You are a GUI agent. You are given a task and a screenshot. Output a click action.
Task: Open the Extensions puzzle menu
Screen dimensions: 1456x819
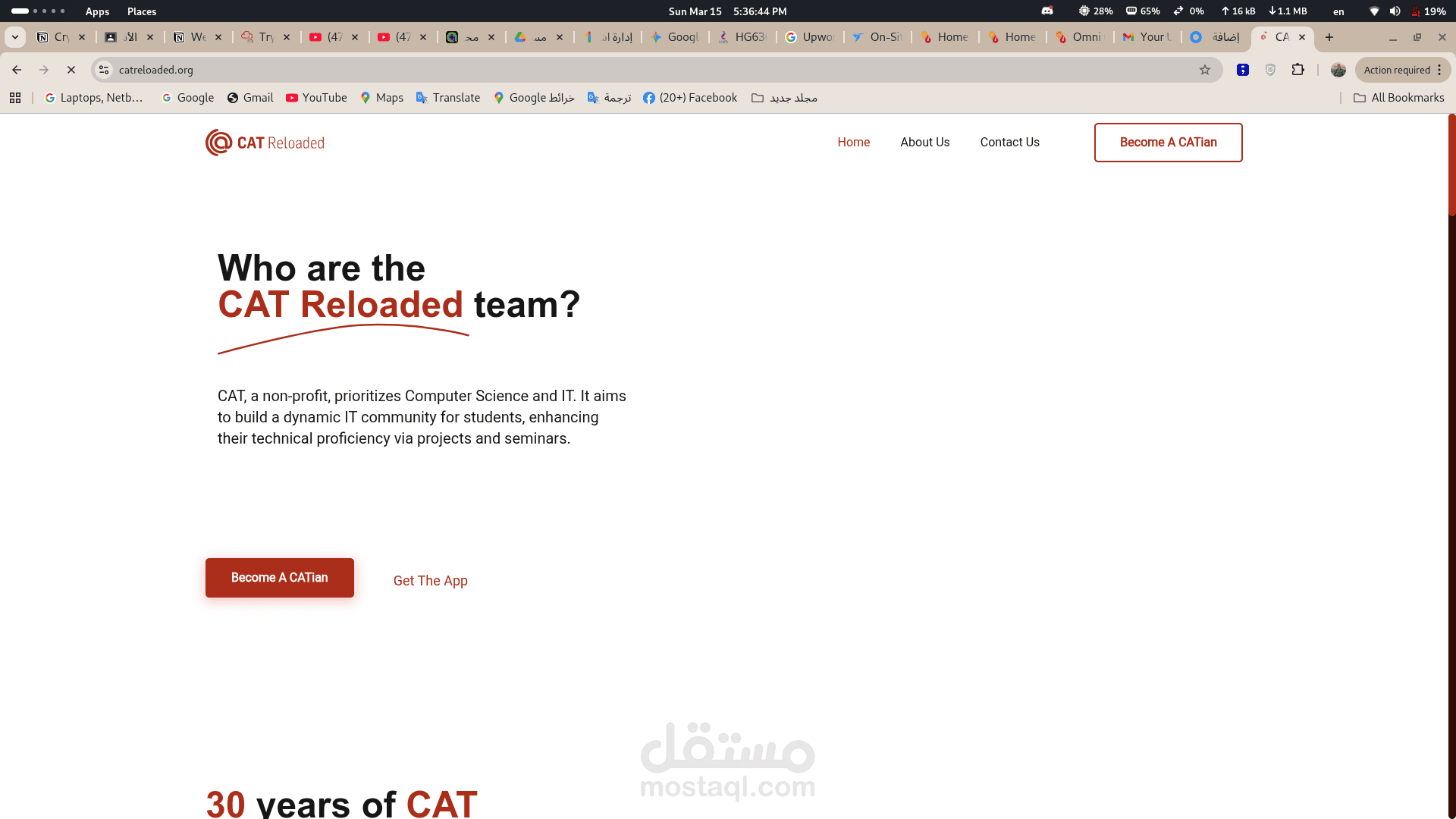[x=1298, y=70]
